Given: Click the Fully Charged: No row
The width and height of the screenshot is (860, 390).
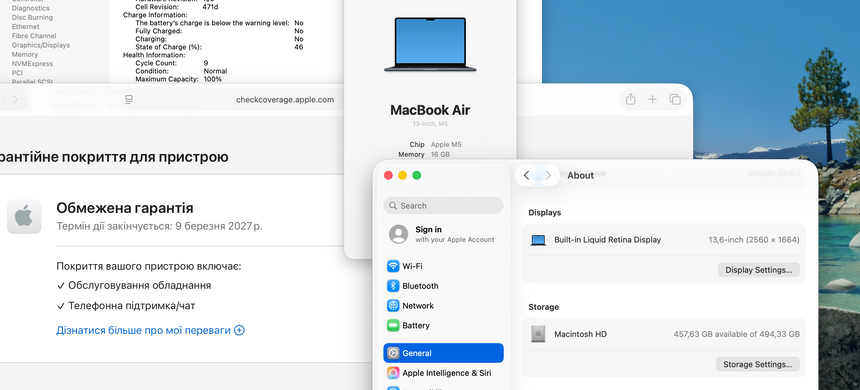Looking at the screenshot, I should (x=219, y=31).
